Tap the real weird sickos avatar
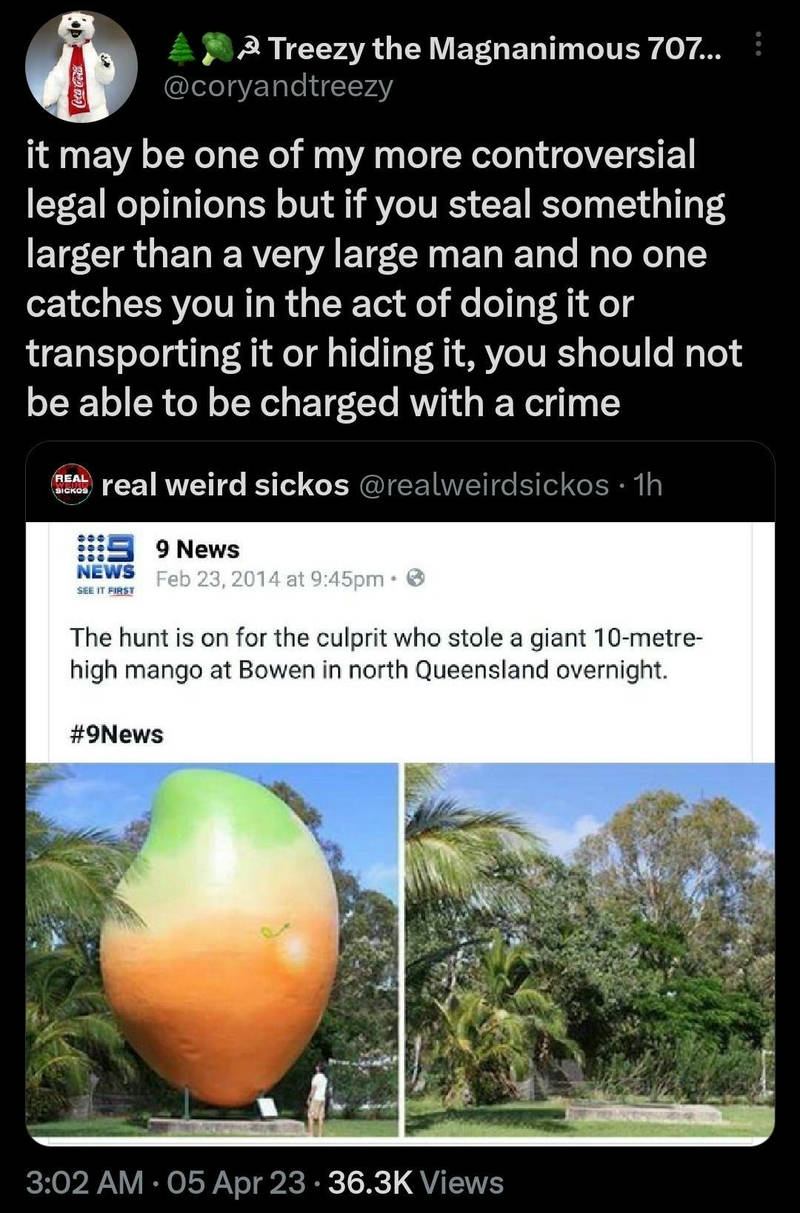Image resolution: width=800 pixels, height=1213 pixels. pyautogui.click(x=71, y=485)
